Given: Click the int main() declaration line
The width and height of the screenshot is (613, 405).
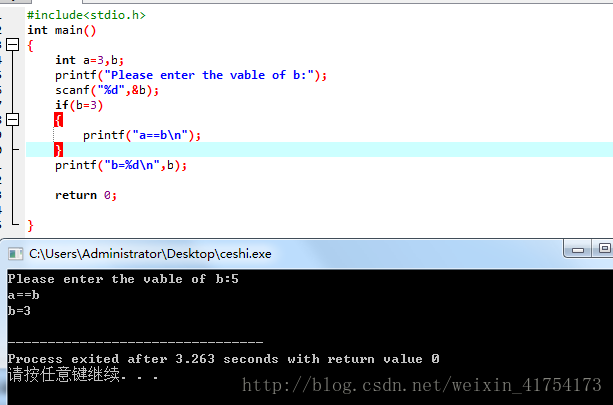Looking at the screenshot, I should tap(61, 30).
